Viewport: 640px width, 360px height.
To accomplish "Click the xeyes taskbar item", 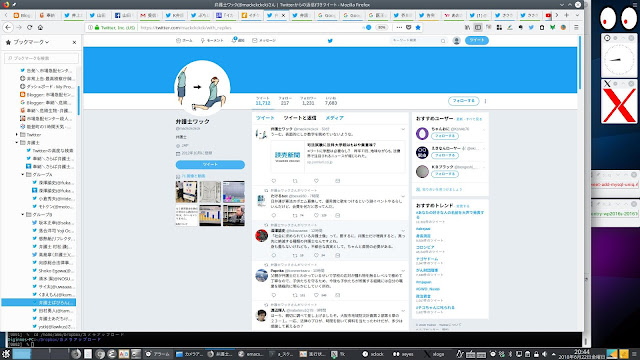I will point(403,354).
